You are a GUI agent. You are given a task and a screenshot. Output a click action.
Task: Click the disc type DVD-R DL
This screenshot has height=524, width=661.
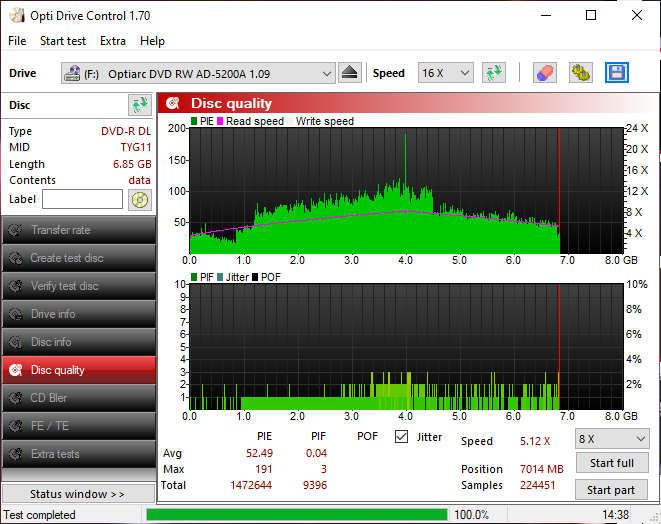[x=126, y=131]
